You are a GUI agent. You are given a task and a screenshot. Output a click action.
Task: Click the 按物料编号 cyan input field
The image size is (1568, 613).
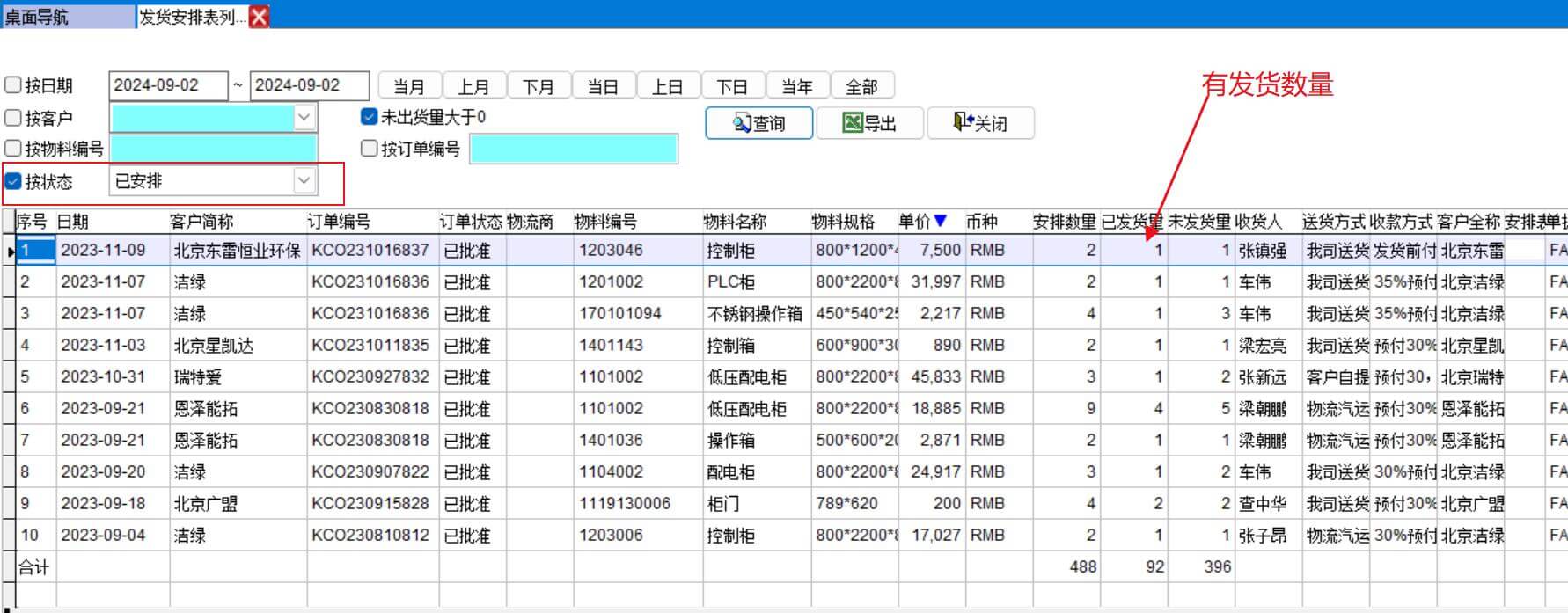point(213,150)
